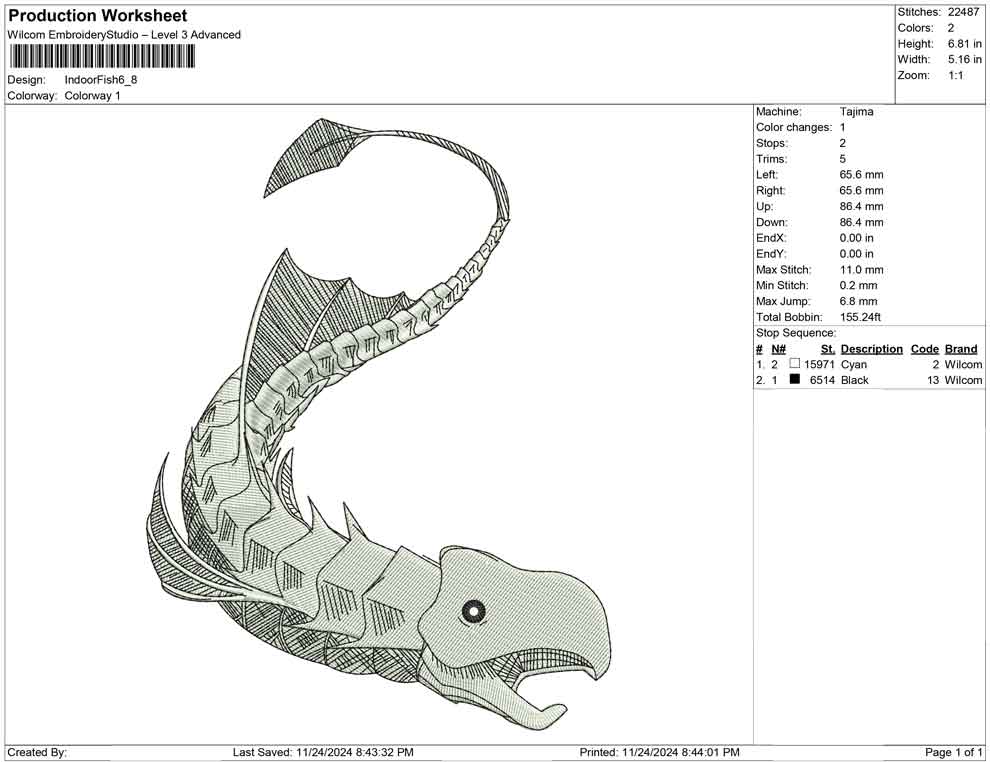Click the Cyan white color swatch
The width and height of the screenshot is (990, 762).
pos(795,364)
